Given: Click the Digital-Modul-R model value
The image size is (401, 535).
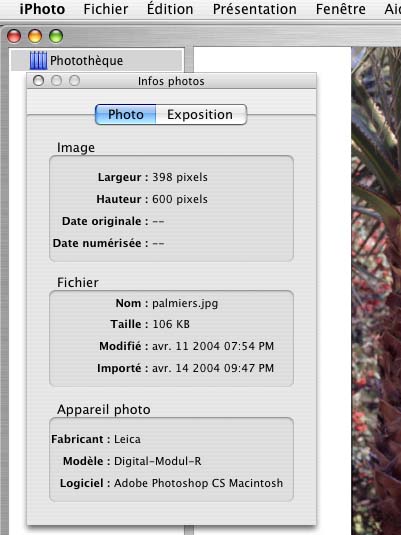Looking at the screenshot, I should click(158, 461).
